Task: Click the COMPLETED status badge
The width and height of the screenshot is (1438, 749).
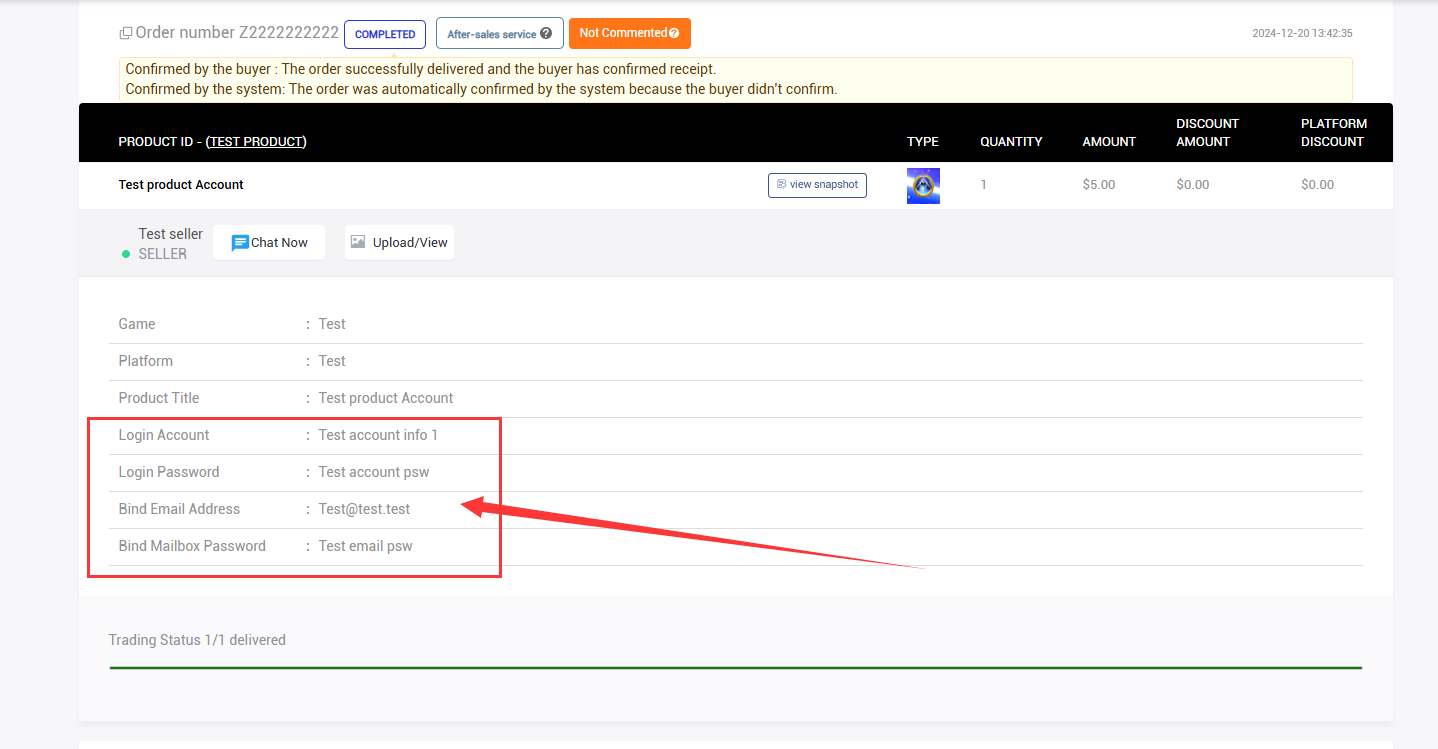Action: [385, 34]
